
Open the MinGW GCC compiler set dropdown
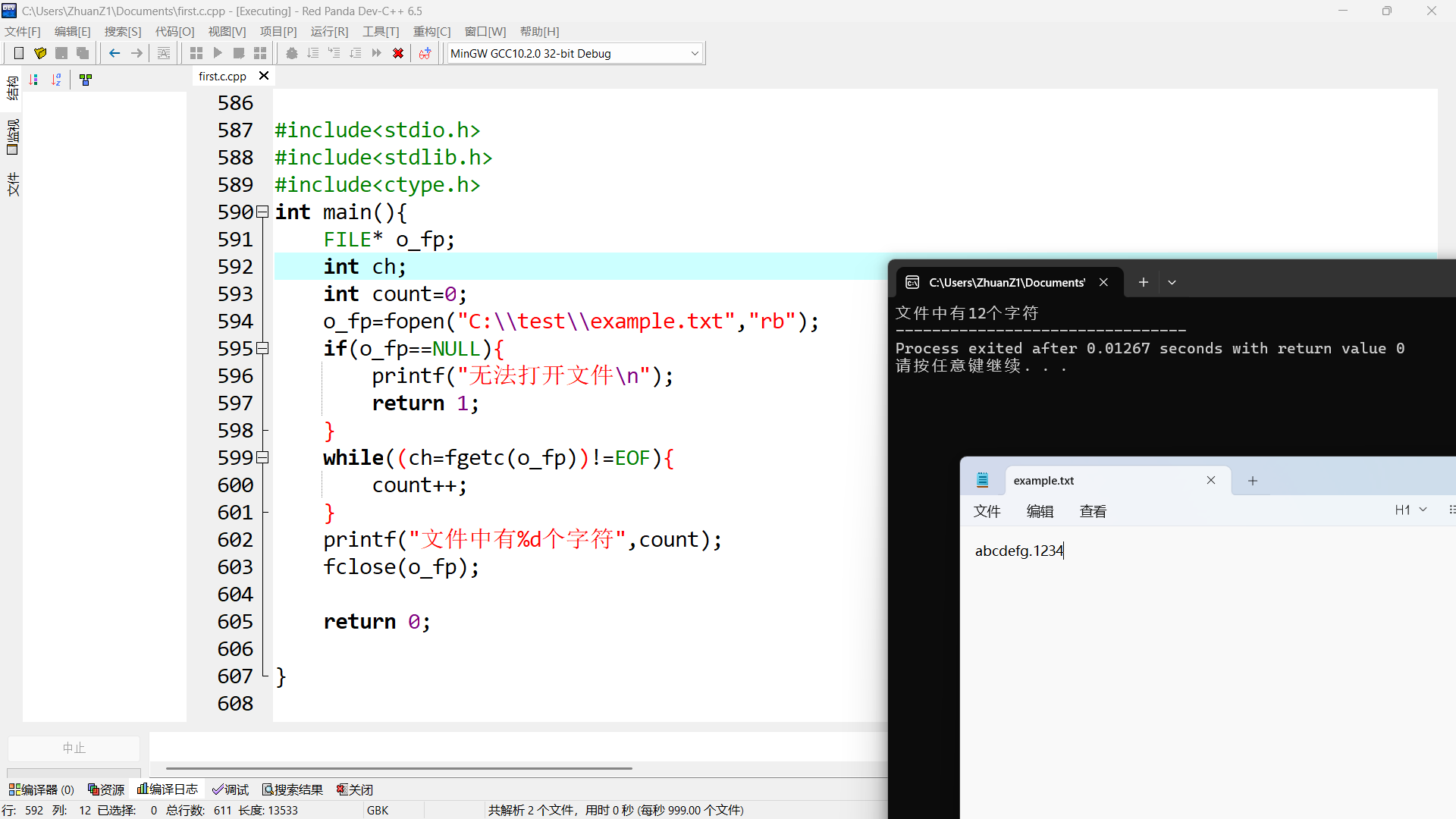tap(695, 53)
